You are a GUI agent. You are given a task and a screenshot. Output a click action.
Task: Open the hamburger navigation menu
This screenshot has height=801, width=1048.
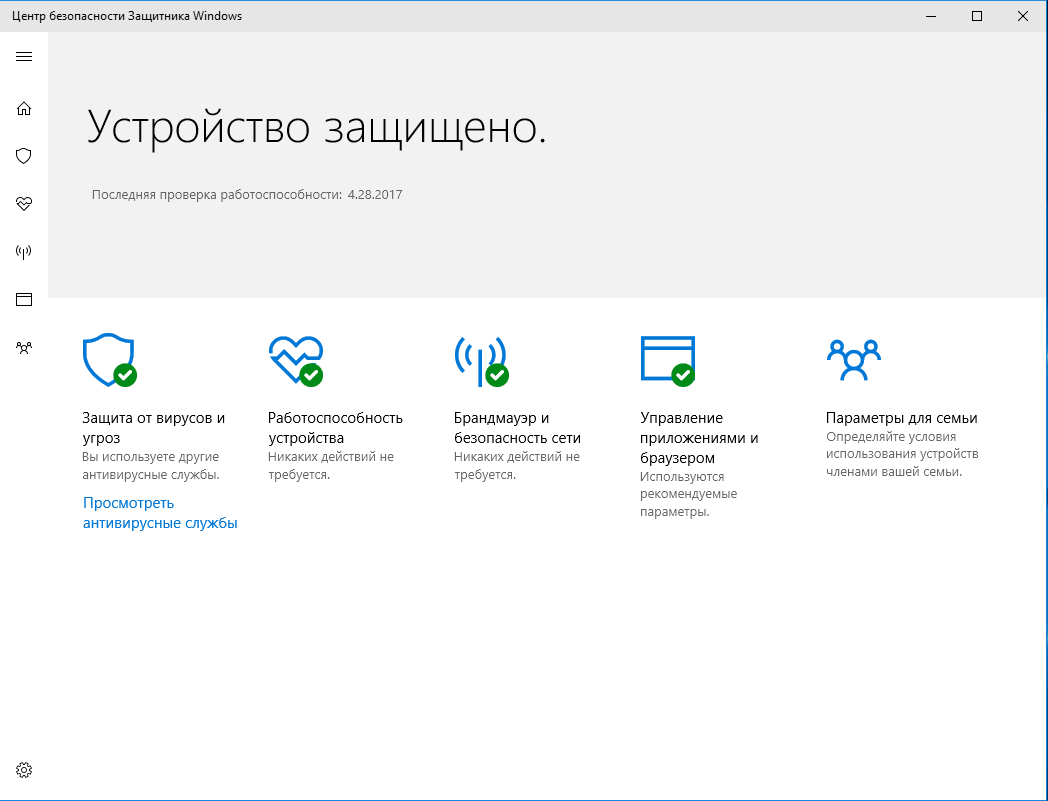pyautogui.click(x=24, y=57)
